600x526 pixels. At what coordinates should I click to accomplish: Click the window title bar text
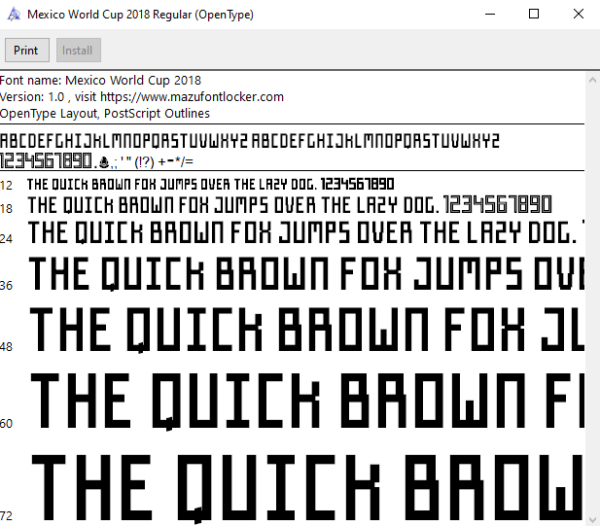tap(140, 15)
